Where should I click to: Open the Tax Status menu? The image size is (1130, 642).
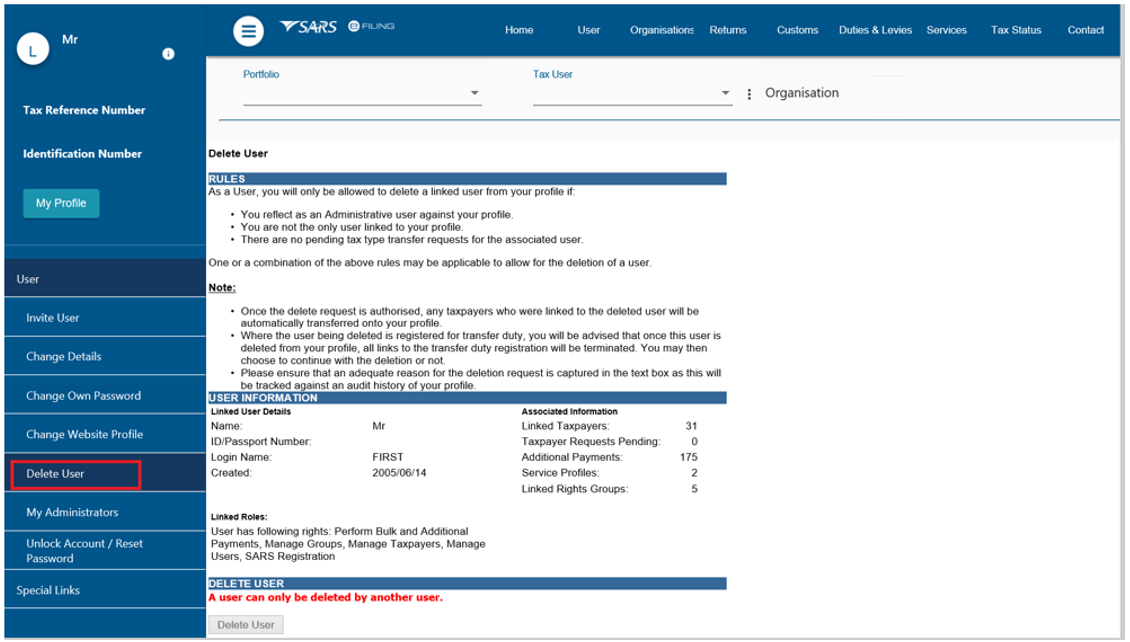(x=1016, y=30)
